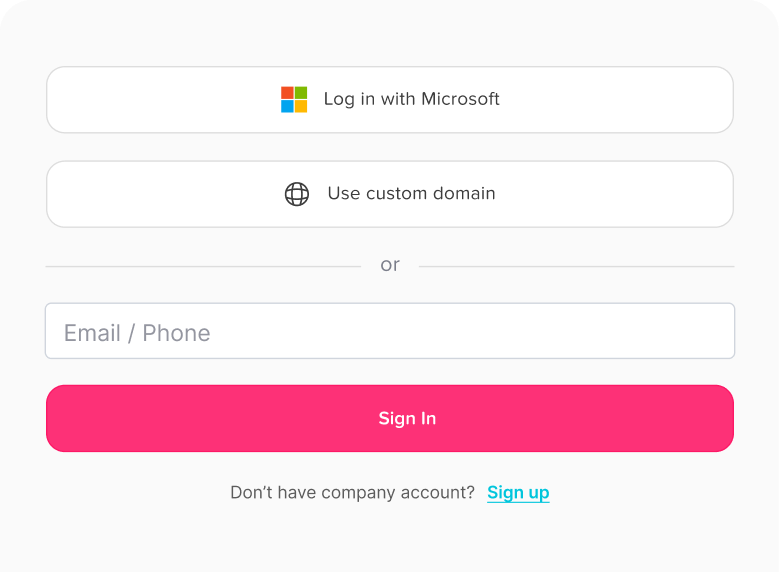Click the yellow square of Microsoft logo
Image resolution: width=779 pixels, height=572 pixels.
tap(301, 106)
